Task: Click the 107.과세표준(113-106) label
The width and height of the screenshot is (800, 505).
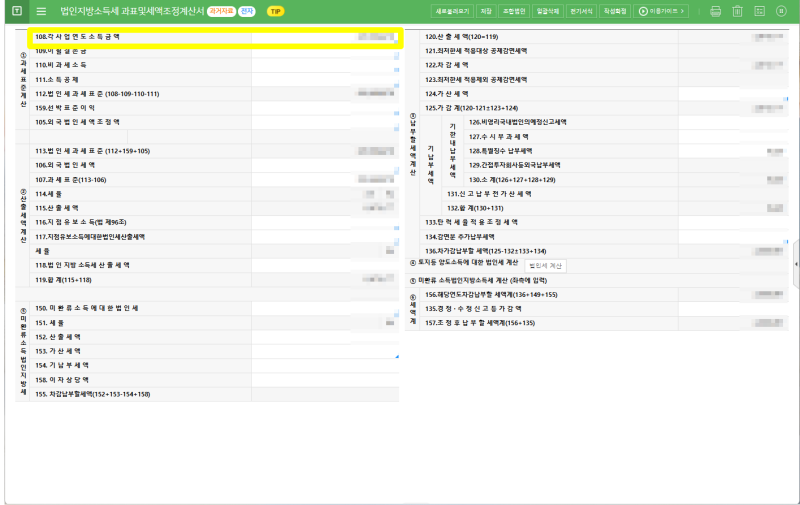Action: coord(70,180)
